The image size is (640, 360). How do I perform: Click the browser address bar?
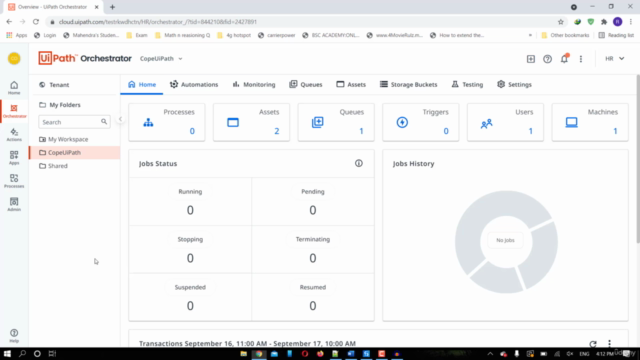302,22
